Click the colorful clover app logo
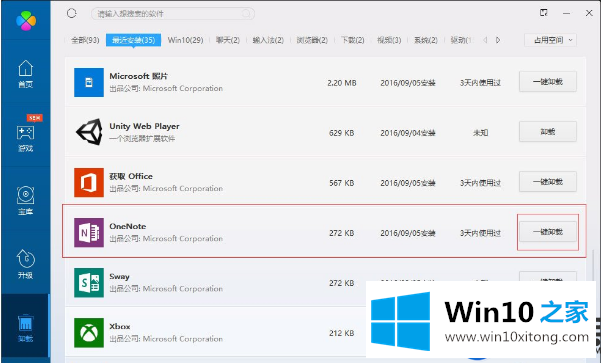This screenshot has height=363, width=601. tap(26, 20)
